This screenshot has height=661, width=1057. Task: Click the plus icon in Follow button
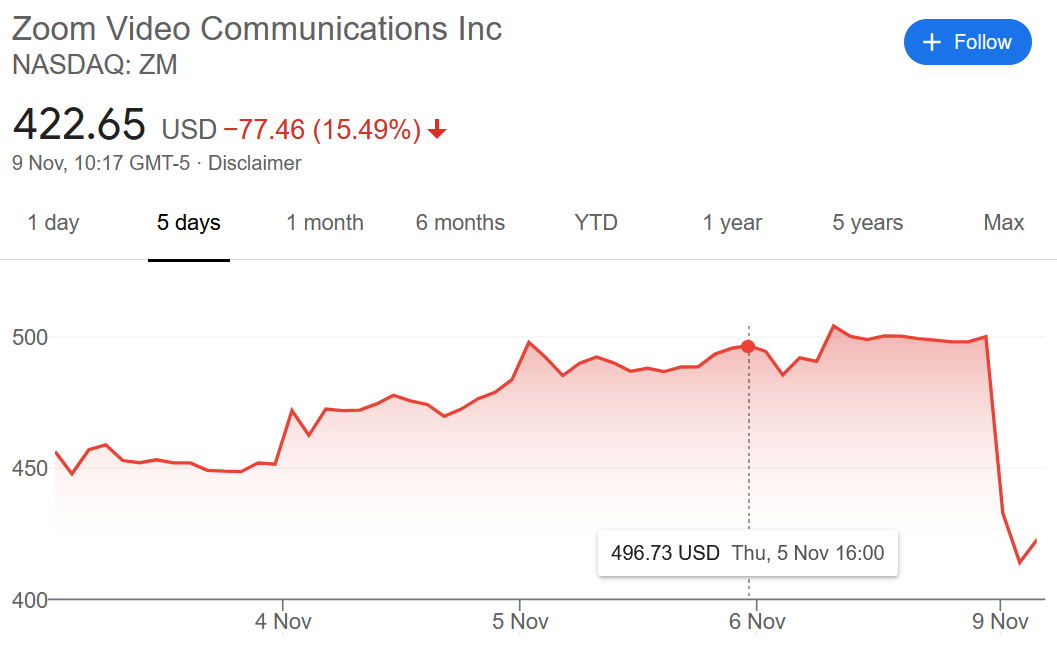tap(932, 42)
